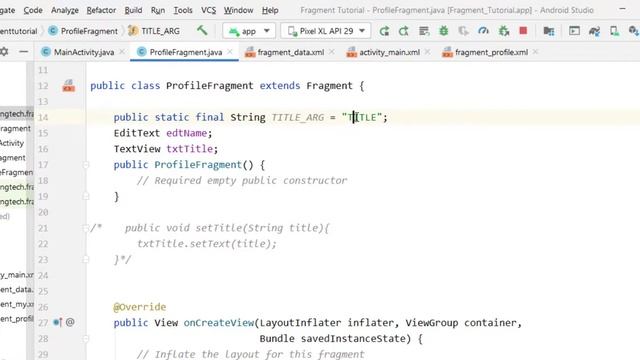Open the Run menu
640x360 pixels.
pyautogui.click(x=158, y=10)
